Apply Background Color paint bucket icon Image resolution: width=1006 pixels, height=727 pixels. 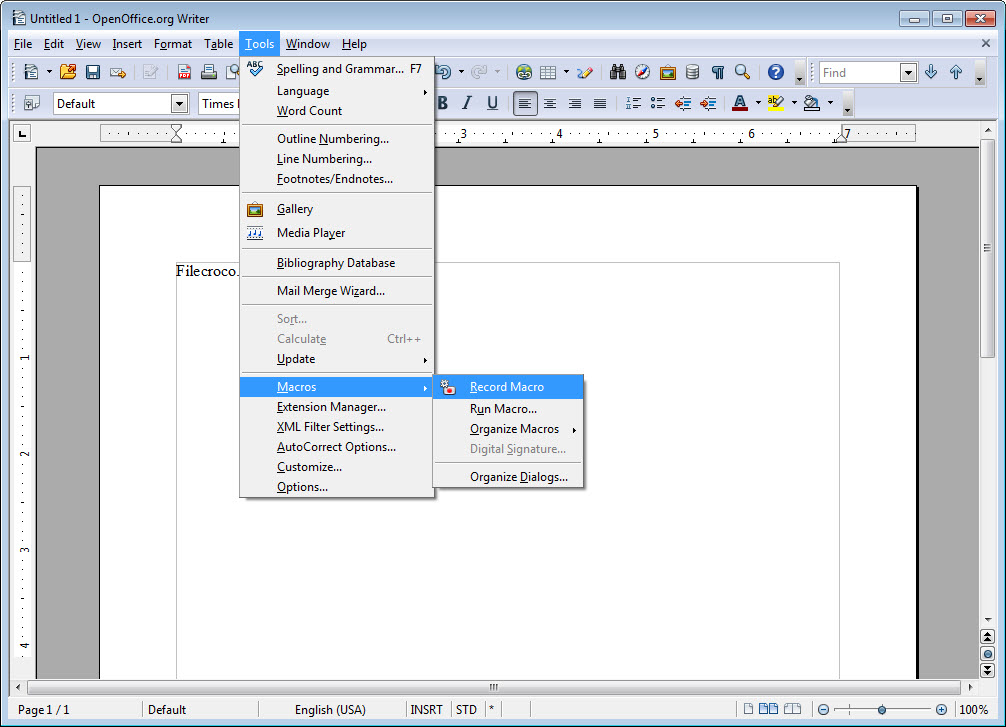812,103
